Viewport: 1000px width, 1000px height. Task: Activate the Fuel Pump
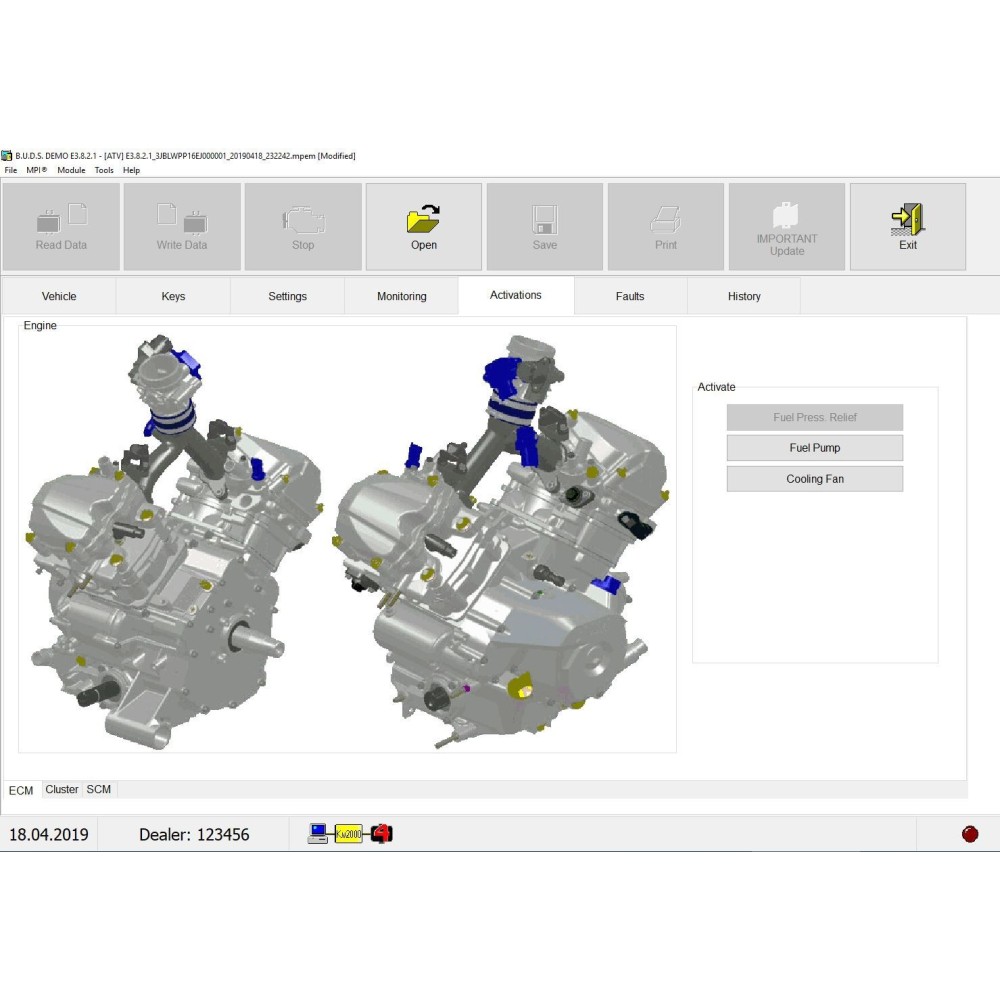814,447
